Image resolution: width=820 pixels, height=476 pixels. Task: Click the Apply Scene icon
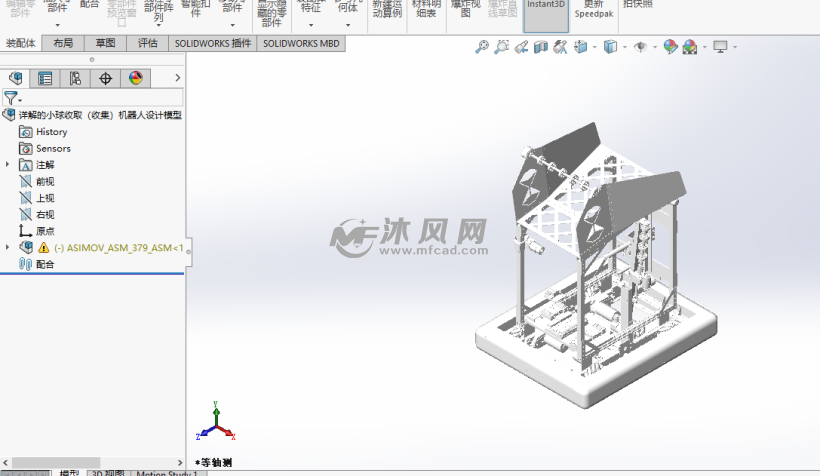pos(690,47)
